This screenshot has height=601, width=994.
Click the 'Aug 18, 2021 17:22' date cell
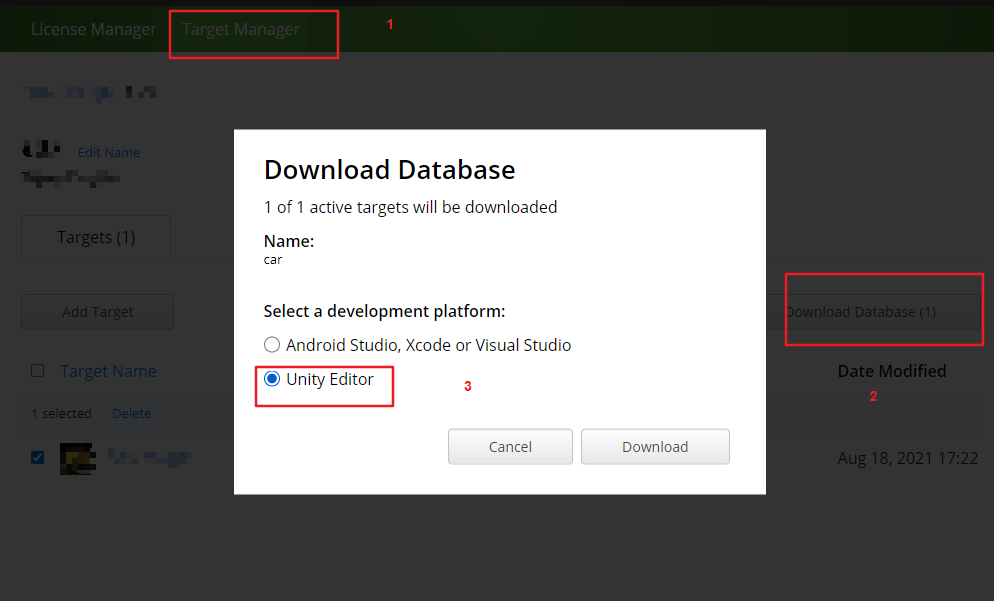908,458
